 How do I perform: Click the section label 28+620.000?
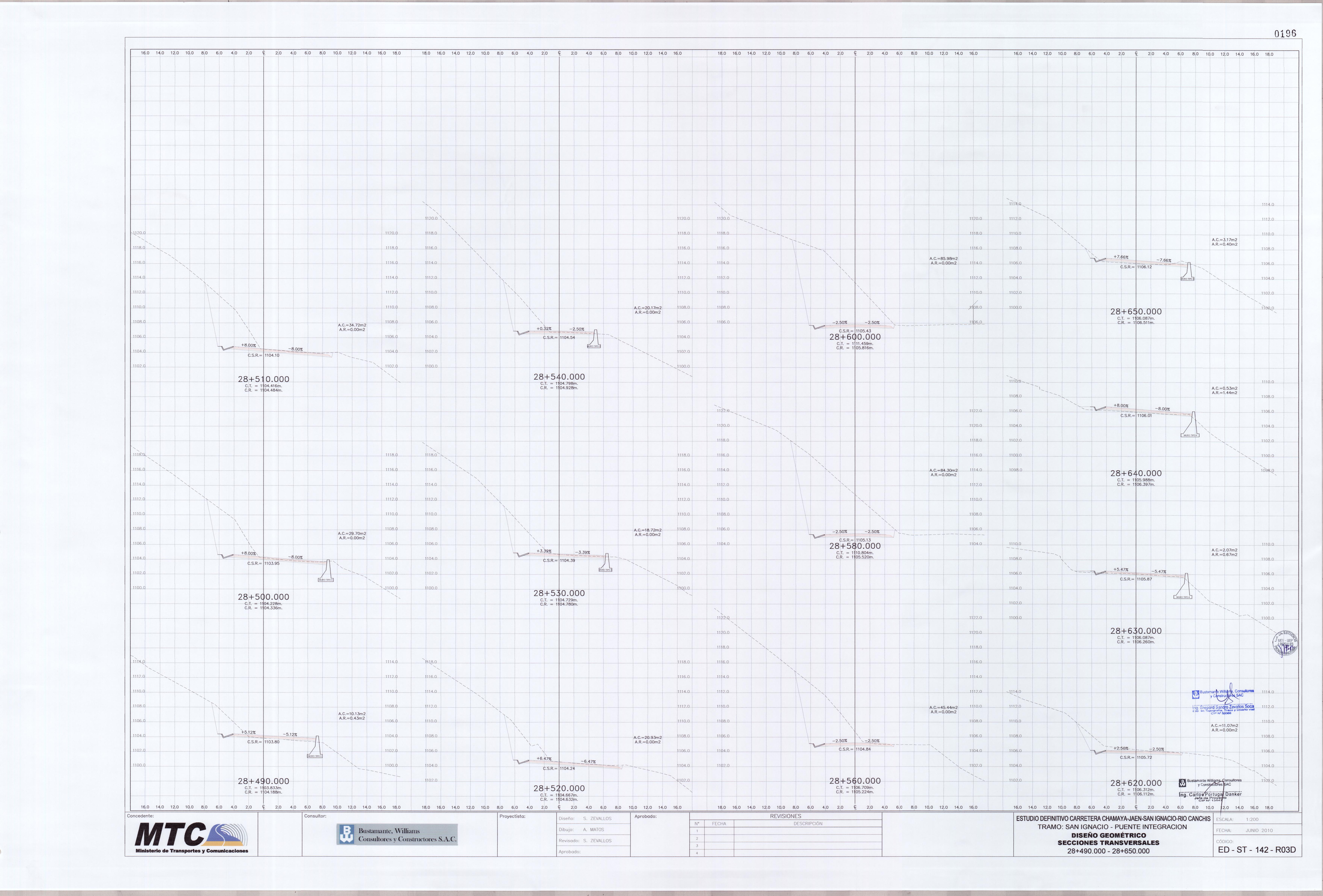pyautogui.click(x=1136, y=783)
